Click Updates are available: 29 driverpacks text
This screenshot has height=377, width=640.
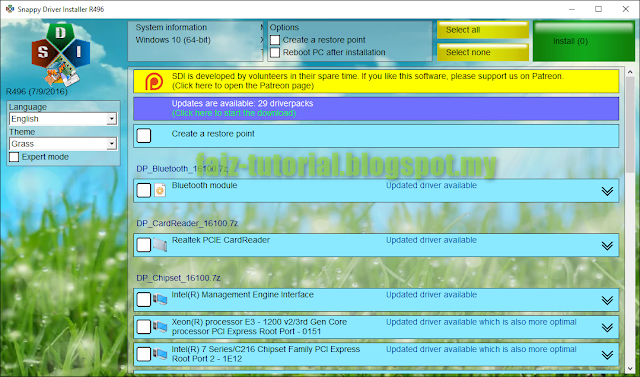coord(242,104)
